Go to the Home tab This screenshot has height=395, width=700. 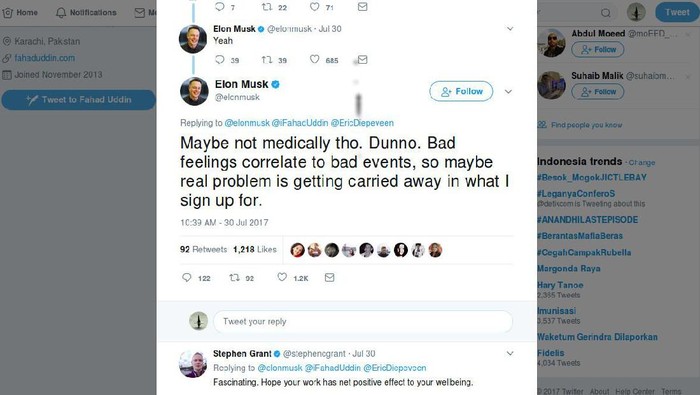20,12
